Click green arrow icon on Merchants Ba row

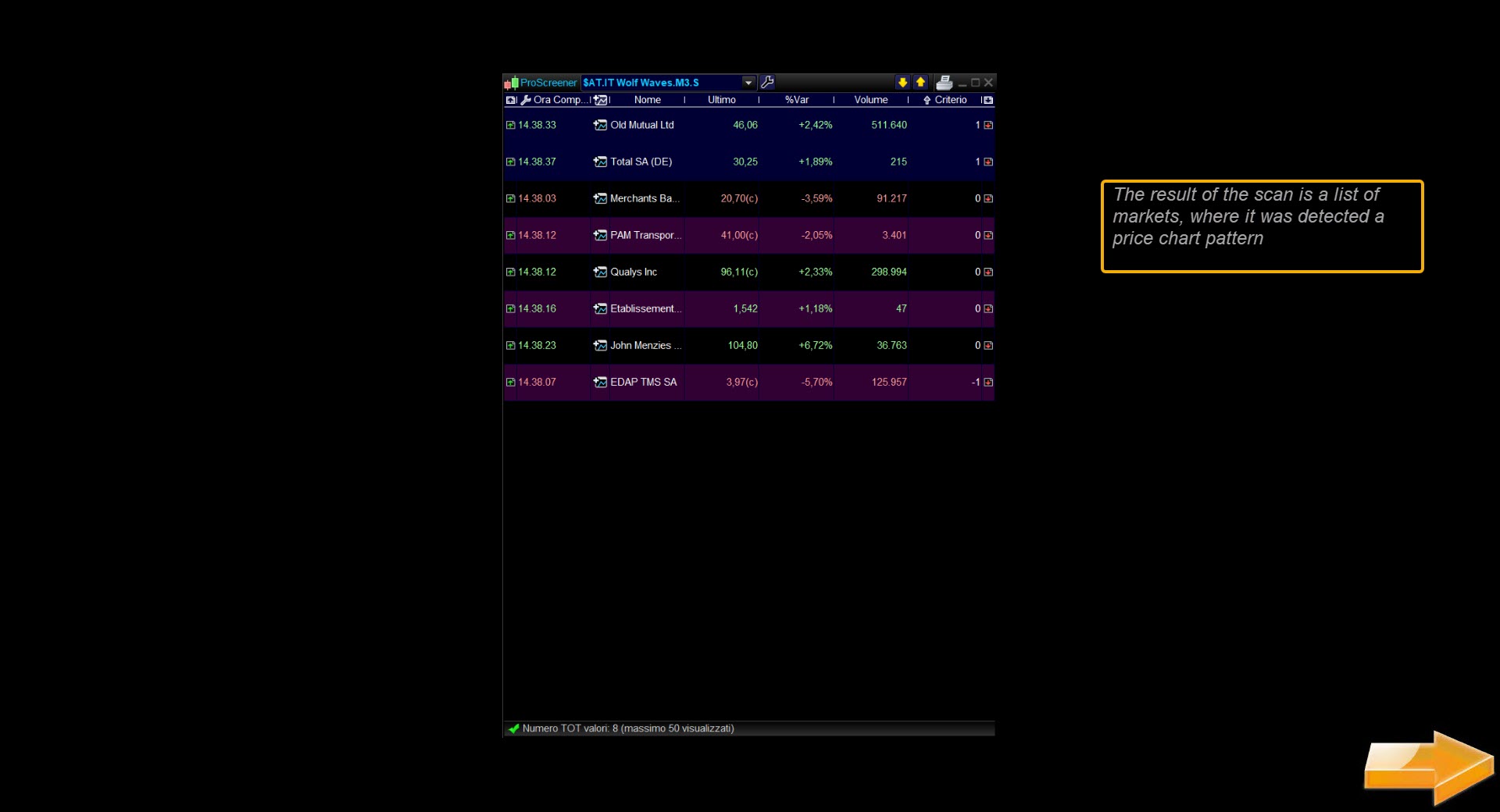click(510, 198)
